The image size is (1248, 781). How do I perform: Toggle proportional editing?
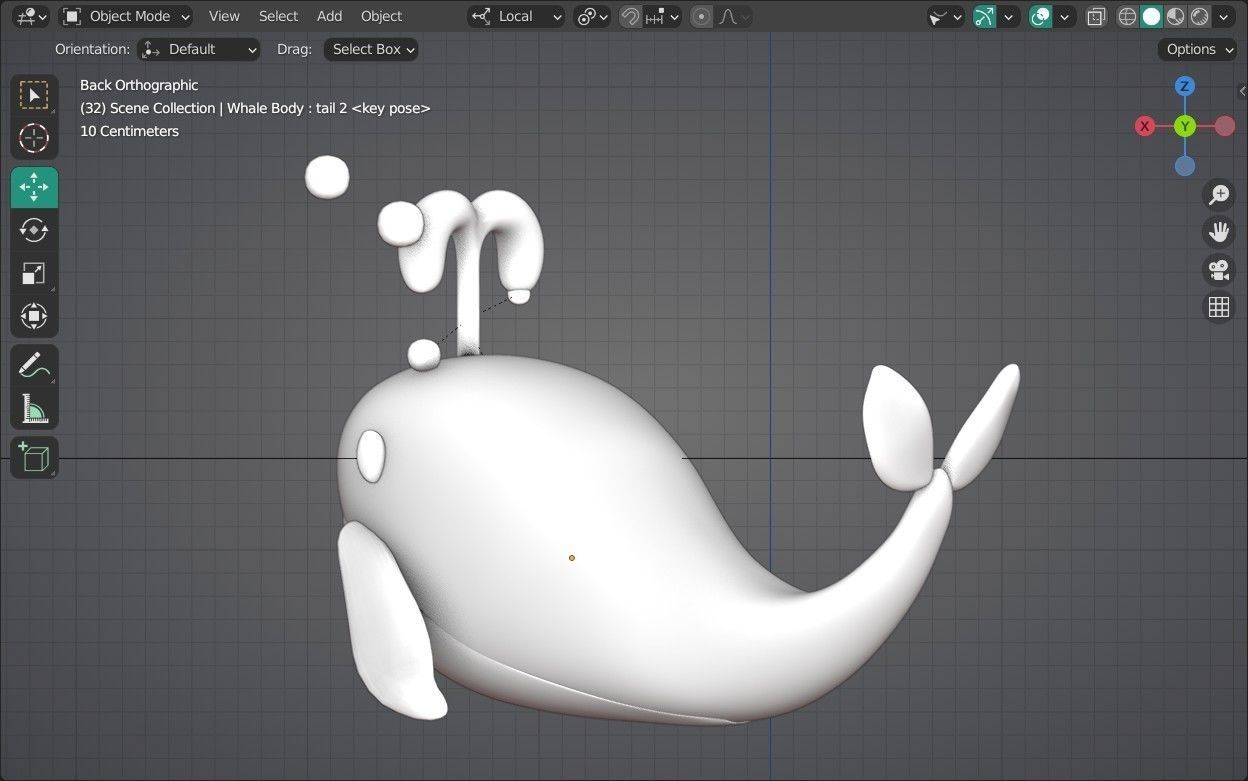[x=701, y=16]
